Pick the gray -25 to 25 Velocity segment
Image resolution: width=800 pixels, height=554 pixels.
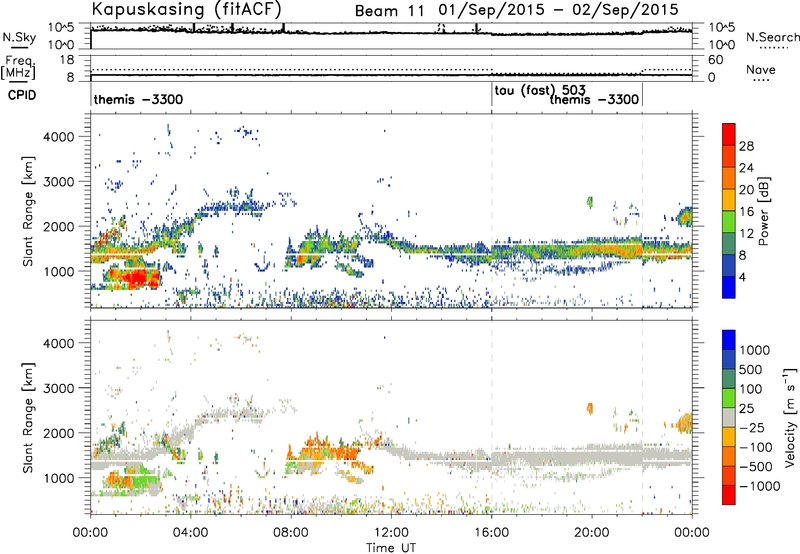tap(729, 417)
